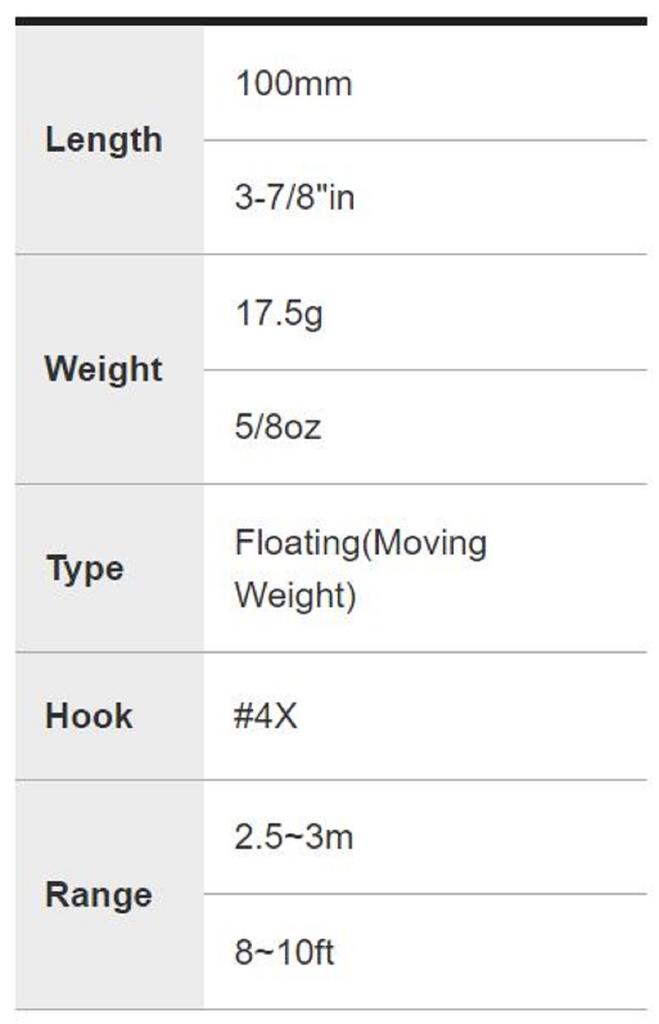Select the 100mm length value

(293, 84)
